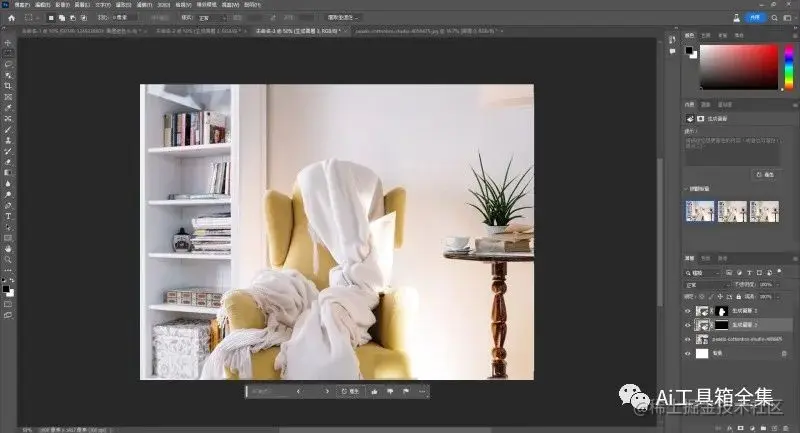Select the Pen tool
This screenshot has height=433, width=800.
8,206
